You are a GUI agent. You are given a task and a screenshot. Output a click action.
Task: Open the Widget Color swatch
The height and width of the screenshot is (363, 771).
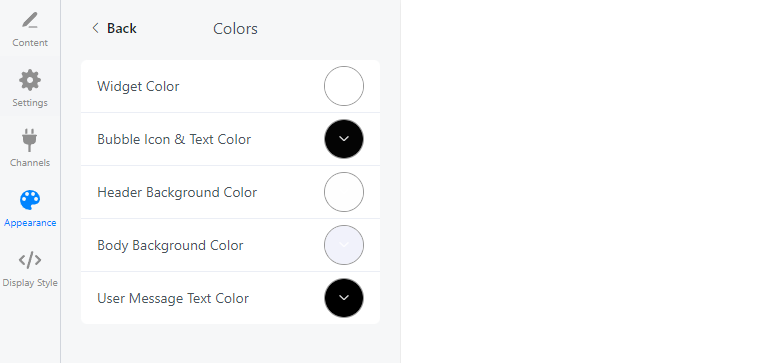point(344,86)
